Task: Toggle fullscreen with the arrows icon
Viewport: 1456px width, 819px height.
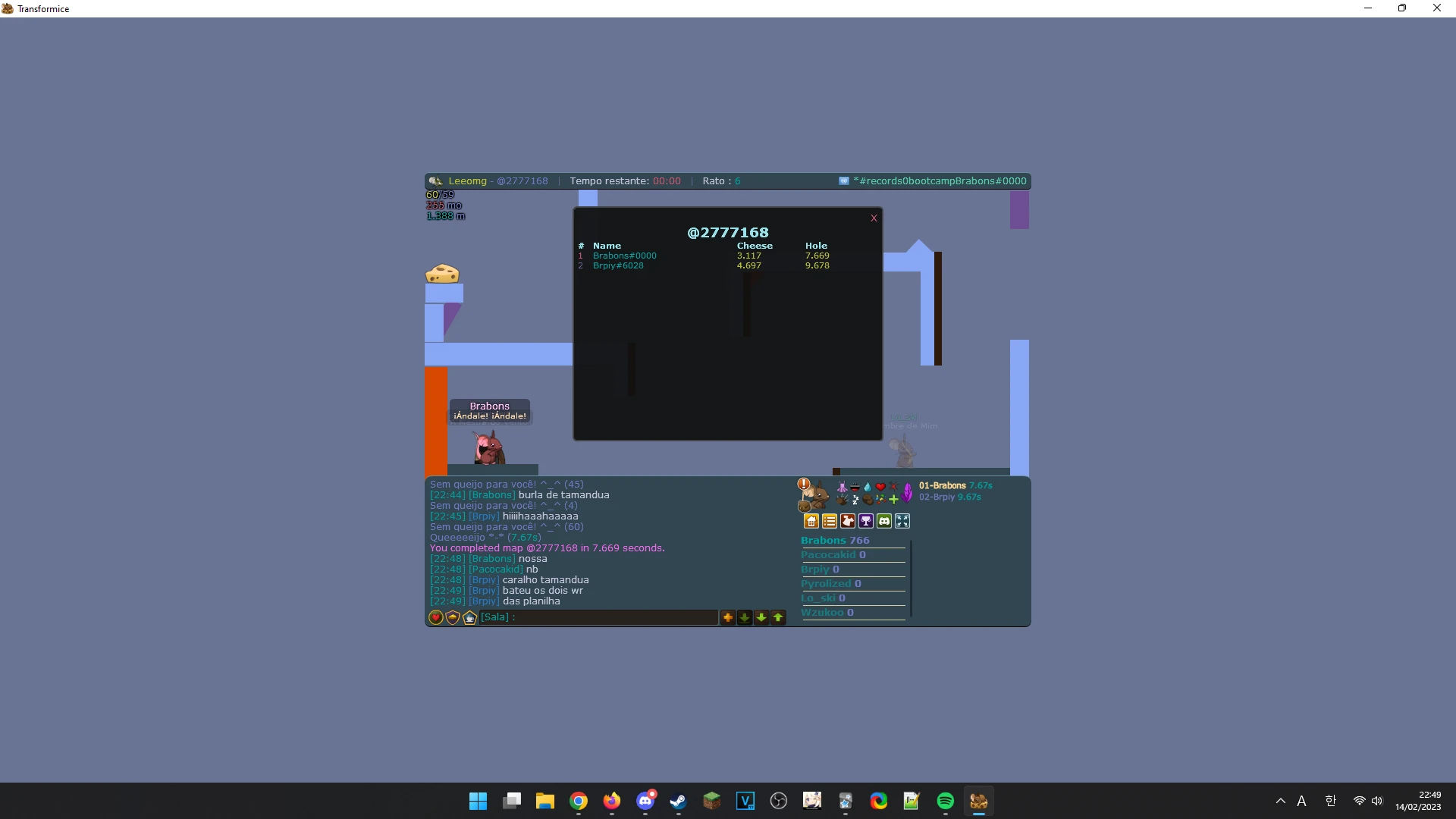Action: [902, 521]
